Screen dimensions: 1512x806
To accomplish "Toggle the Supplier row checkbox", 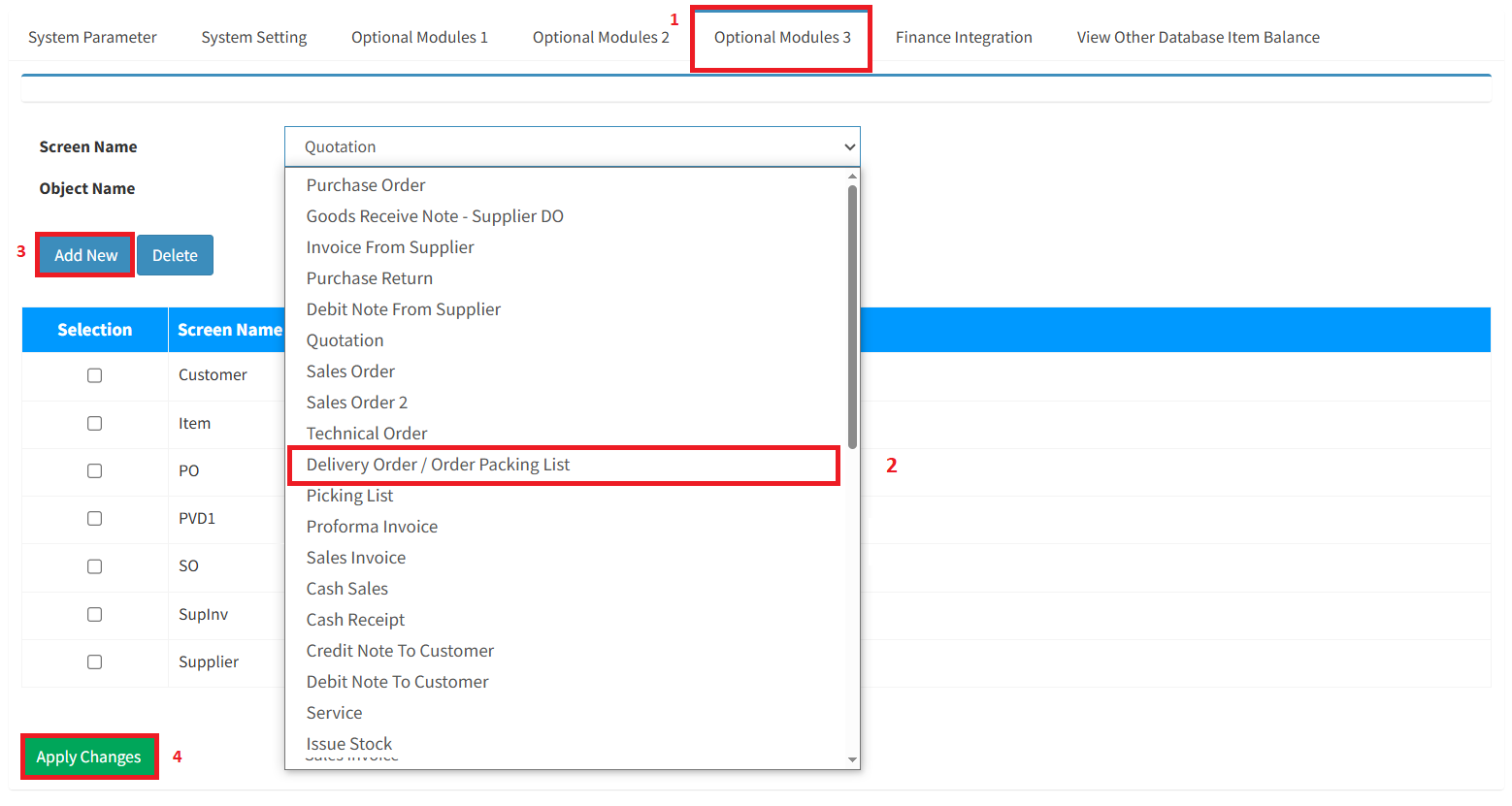I will (94, 662).
